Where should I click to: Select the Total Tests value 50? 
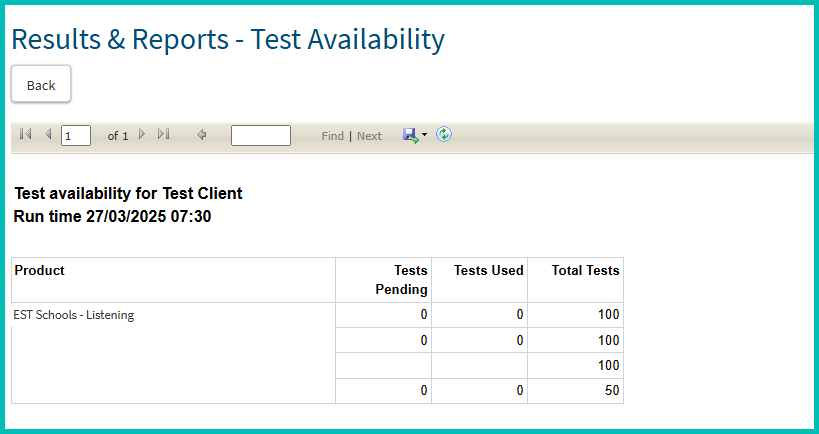point(576,391)
